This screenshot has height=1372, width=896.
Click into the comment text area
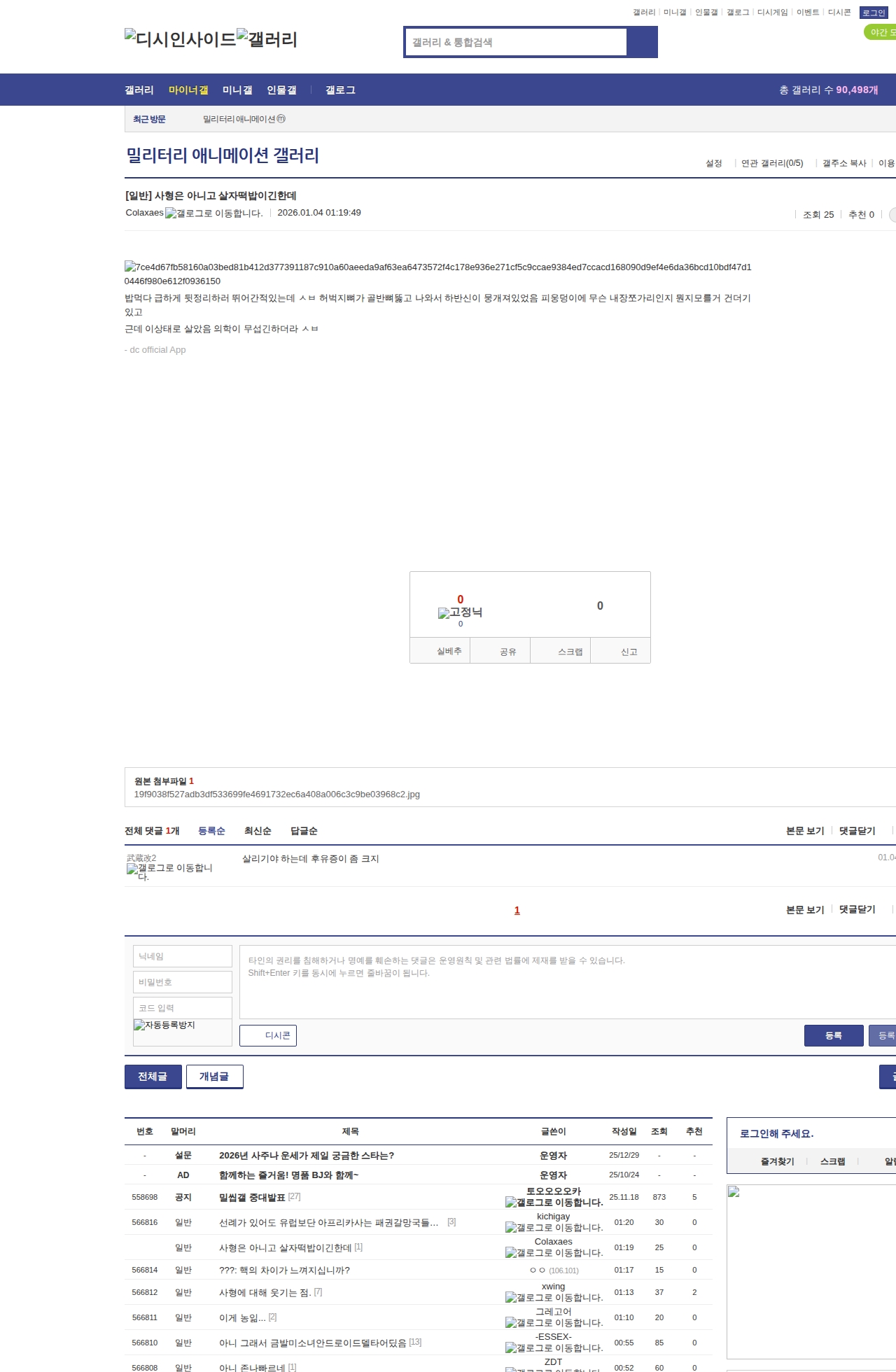(x=568, y=982)
